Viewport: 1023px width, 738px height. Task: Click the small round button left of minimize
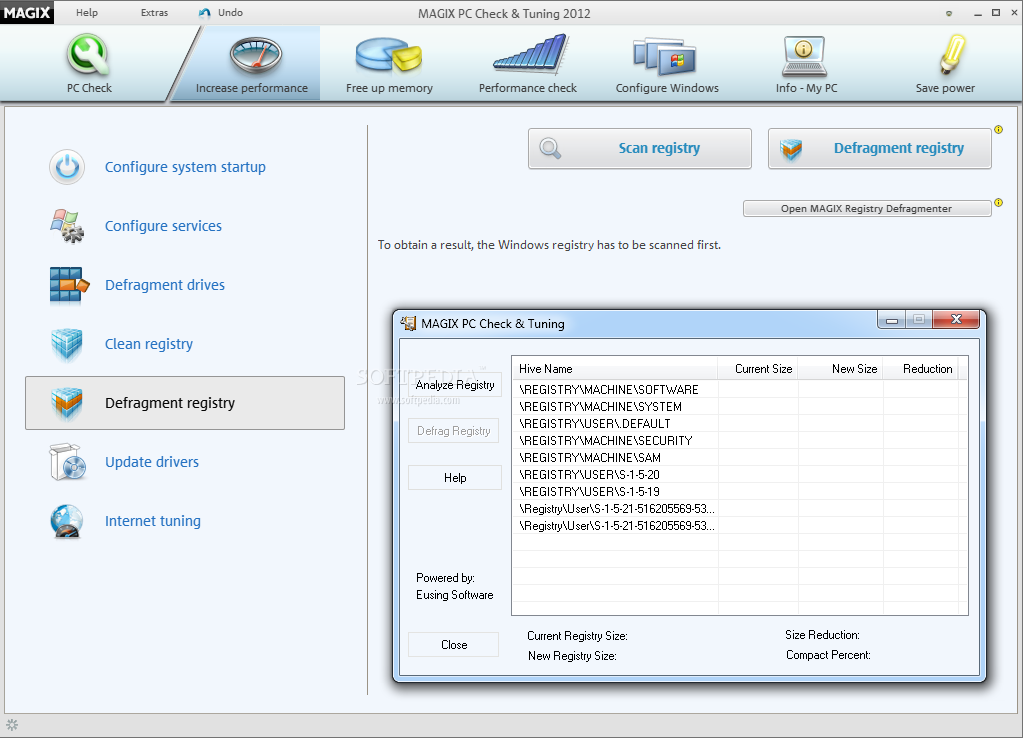[949, 13]
